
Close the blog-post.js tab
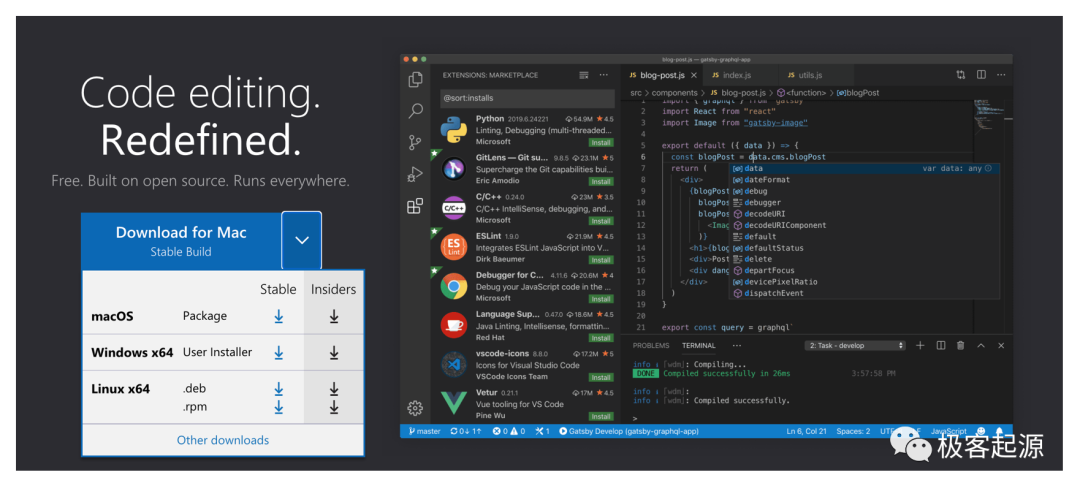[x=694, y=75]
